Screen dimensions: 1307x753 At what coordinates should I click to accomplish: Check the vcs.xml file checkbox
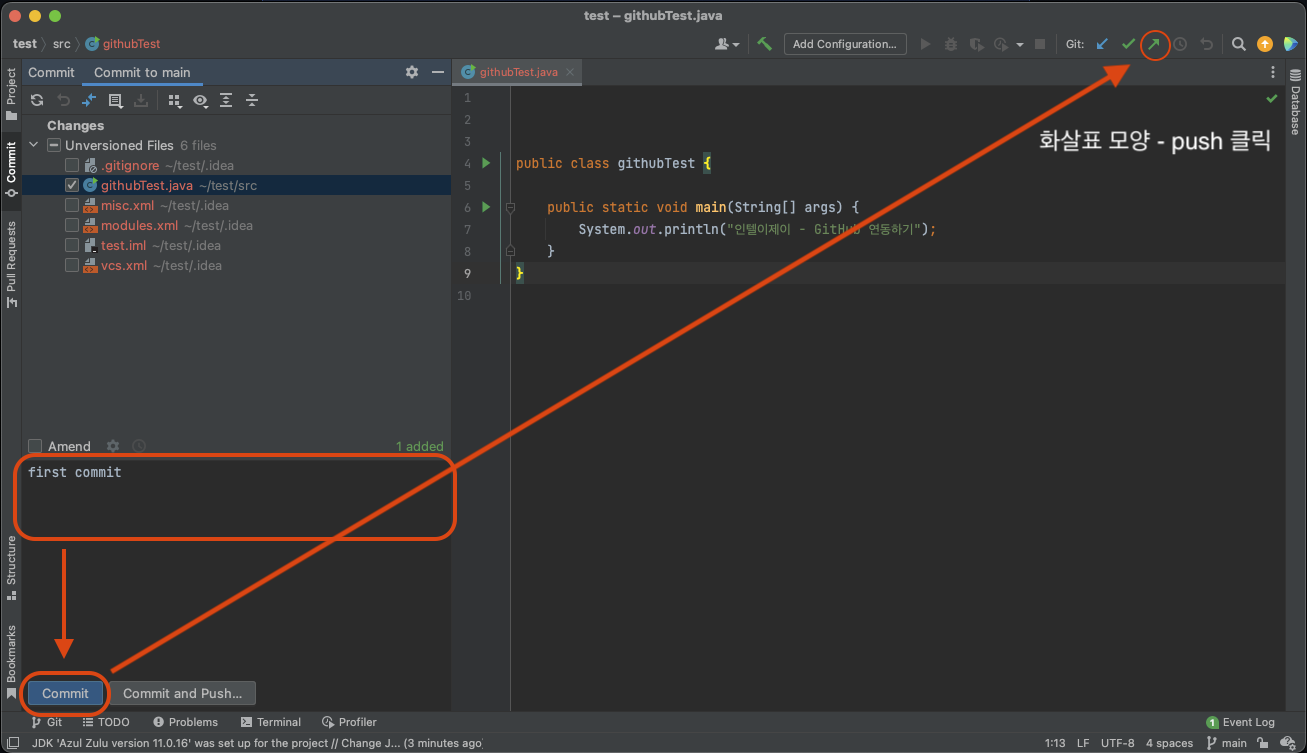(72, 265)
